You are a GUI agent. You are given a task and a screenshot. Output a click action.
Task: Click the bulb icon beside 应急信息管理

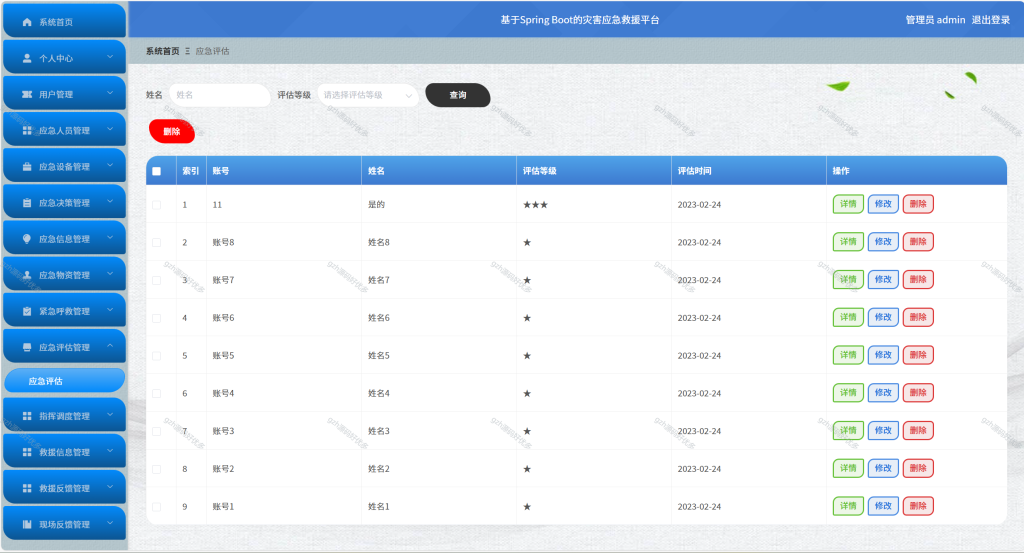point(27,239)
